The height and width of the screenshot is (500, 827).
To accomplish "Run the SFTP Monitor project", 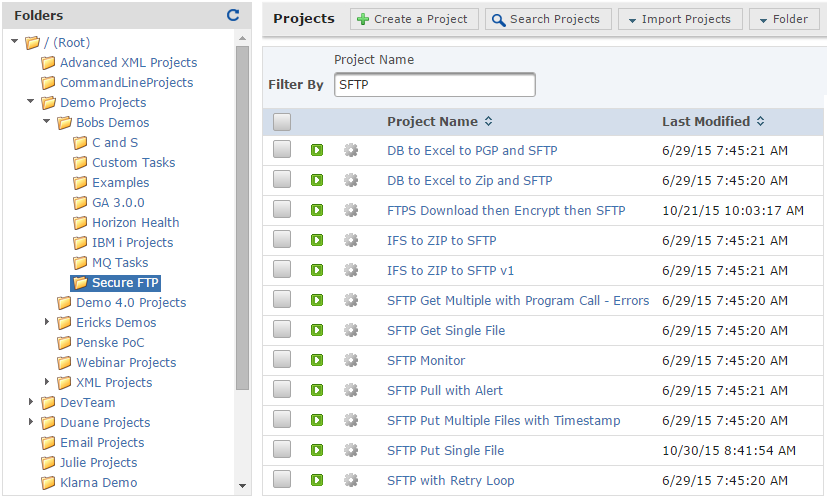I will pyautogui.click(x=317, y=361).
